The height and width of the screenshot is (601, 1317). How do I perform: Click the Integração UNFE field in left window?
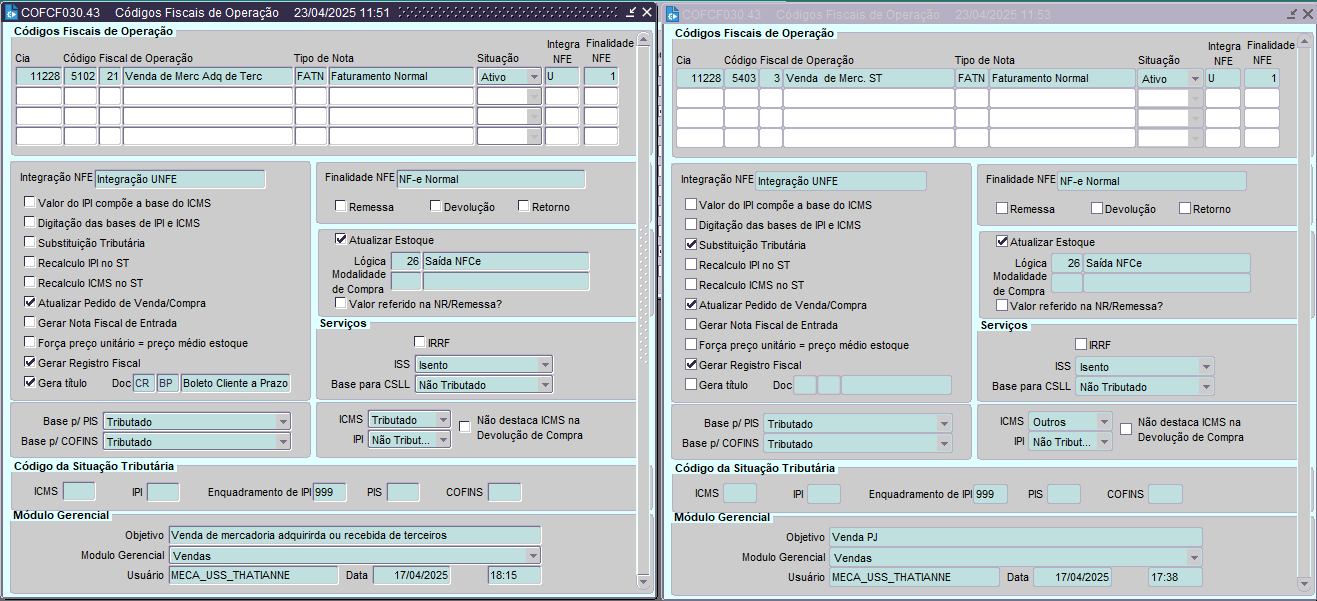pos(180,179)
